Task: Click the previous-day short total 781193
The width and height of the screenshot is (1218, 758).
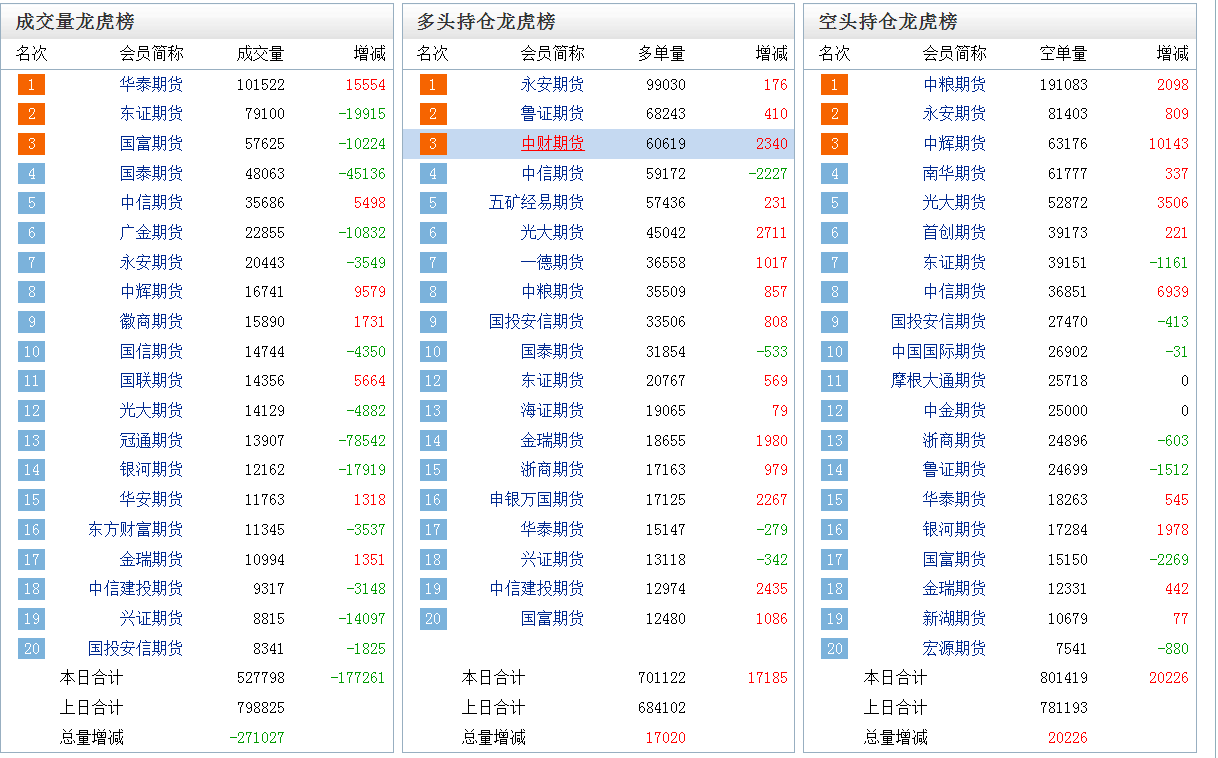Action: point(1064,708)
